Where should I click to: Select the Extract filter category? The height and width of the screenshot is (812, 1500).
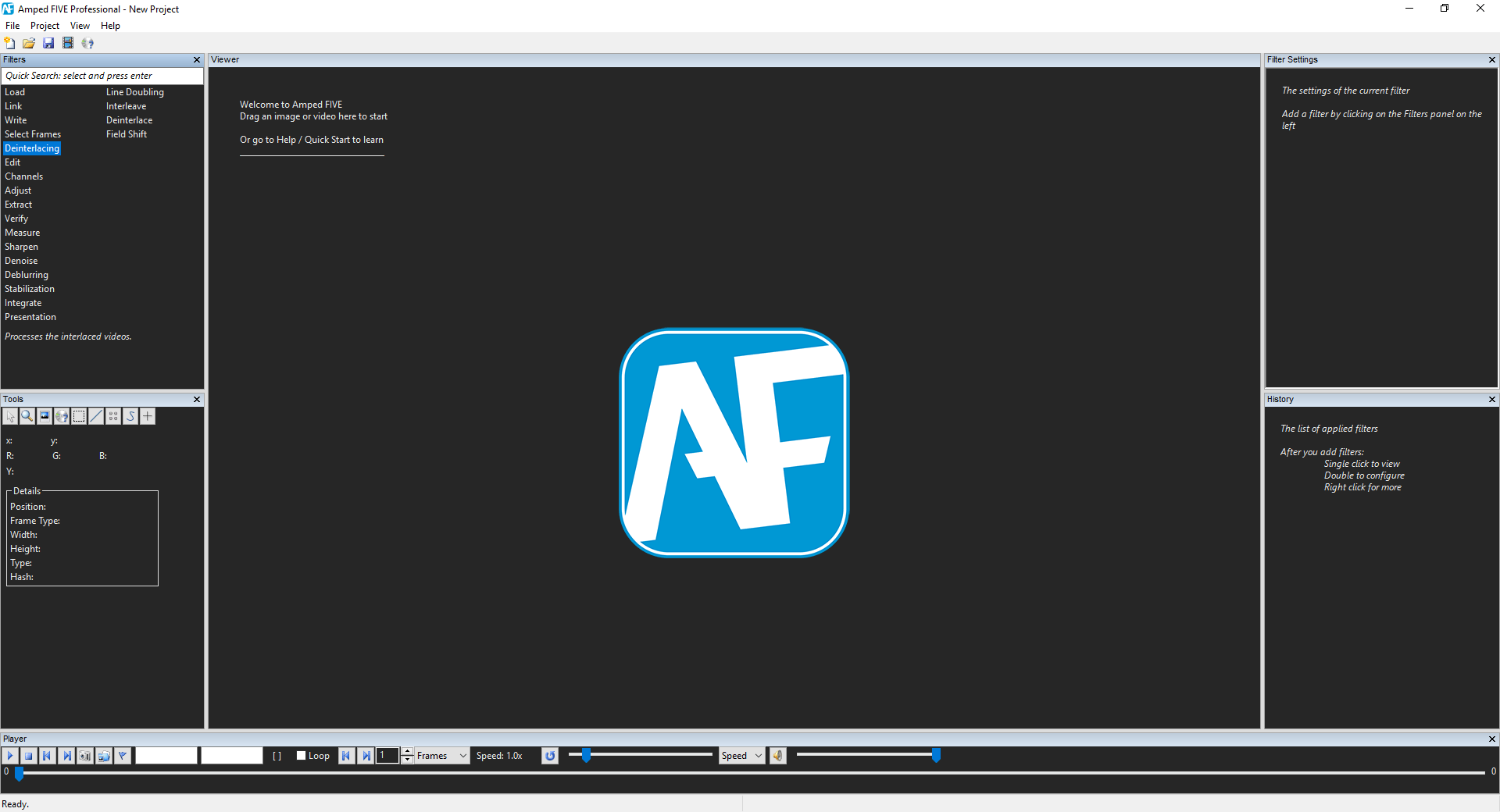[19, 205]
